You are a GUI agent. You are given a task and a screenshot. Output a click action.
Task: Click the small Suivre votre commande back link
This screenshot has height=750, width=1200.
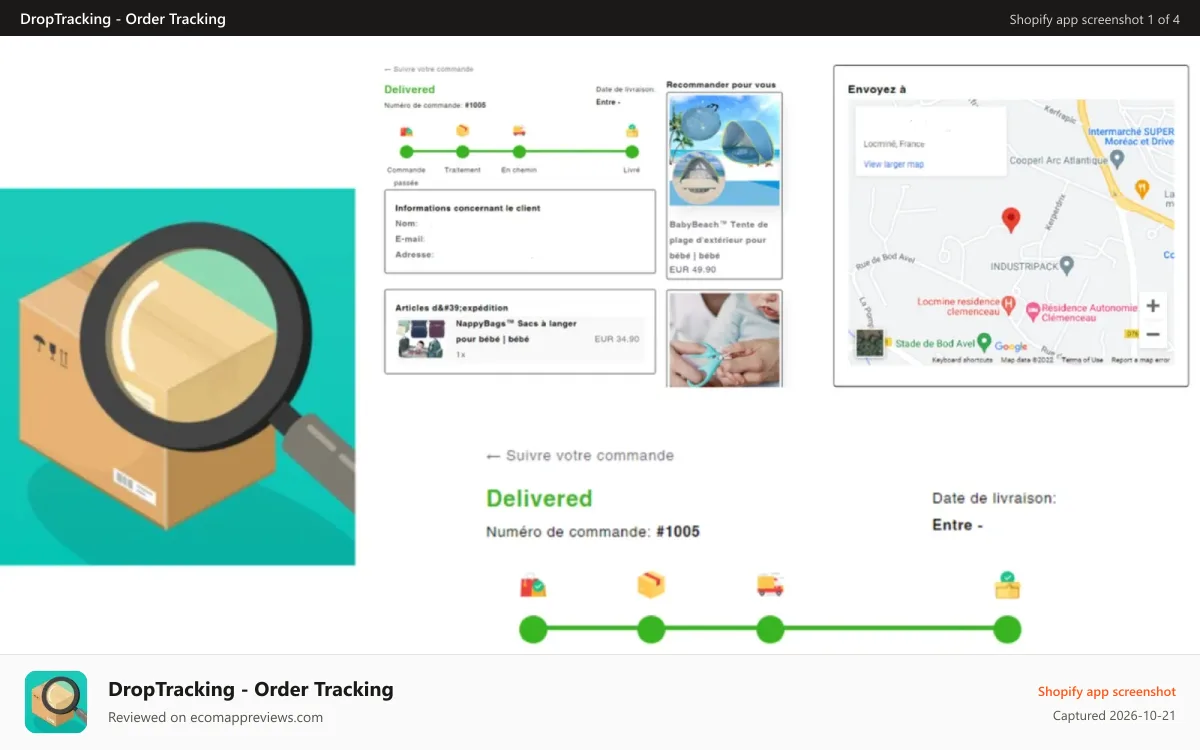(x=429, y=69)
